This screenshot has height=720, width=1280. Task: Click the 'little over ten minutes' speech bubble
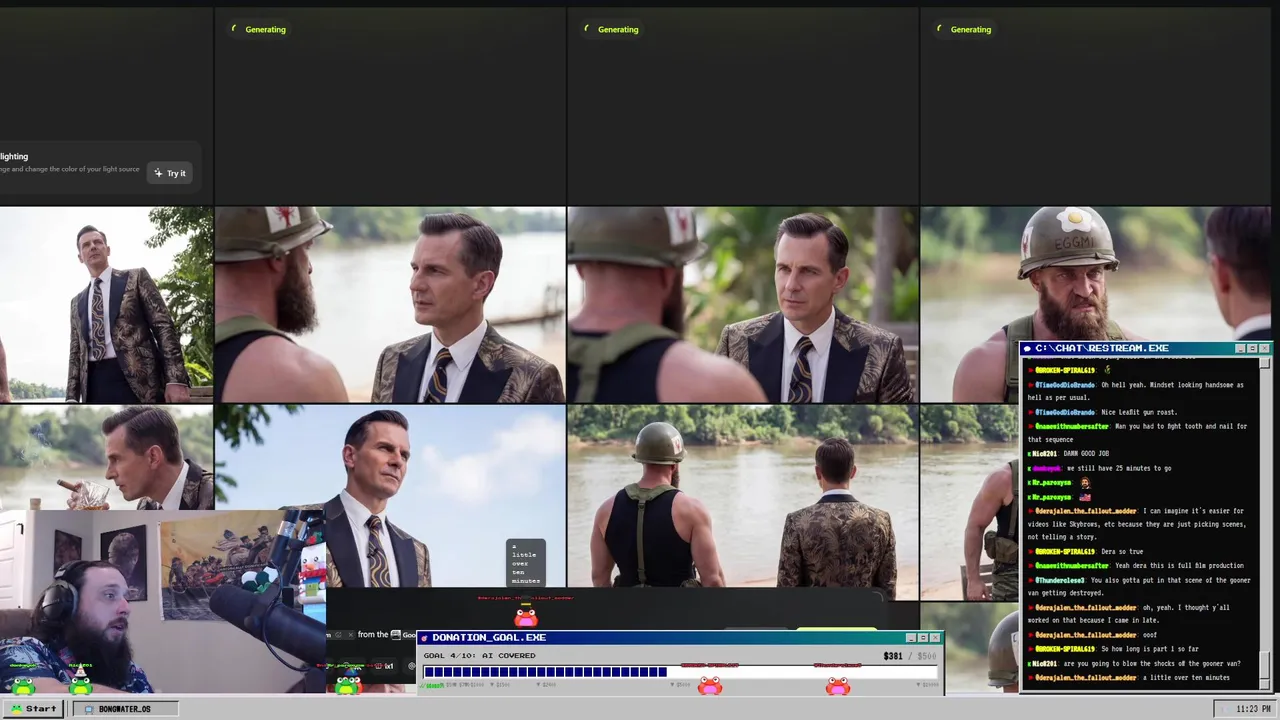[526, 563]
